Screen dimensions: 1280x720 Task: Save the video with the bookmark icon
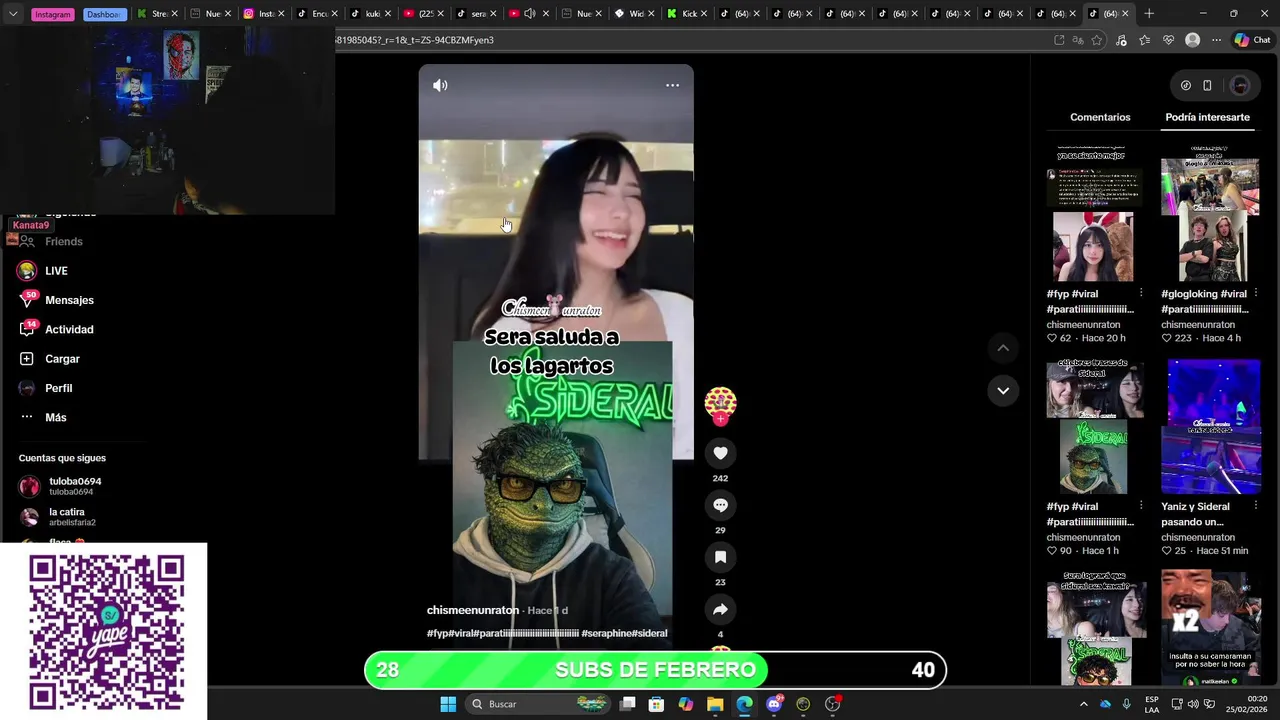(720, 557)
